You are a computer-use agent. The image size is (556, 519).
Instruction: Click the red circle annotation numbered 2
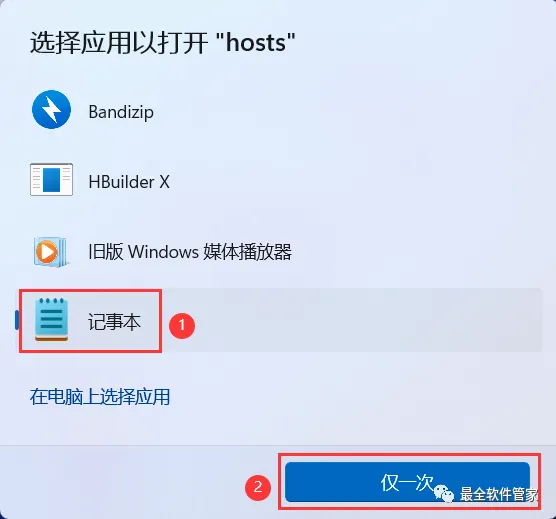[258, 487]
